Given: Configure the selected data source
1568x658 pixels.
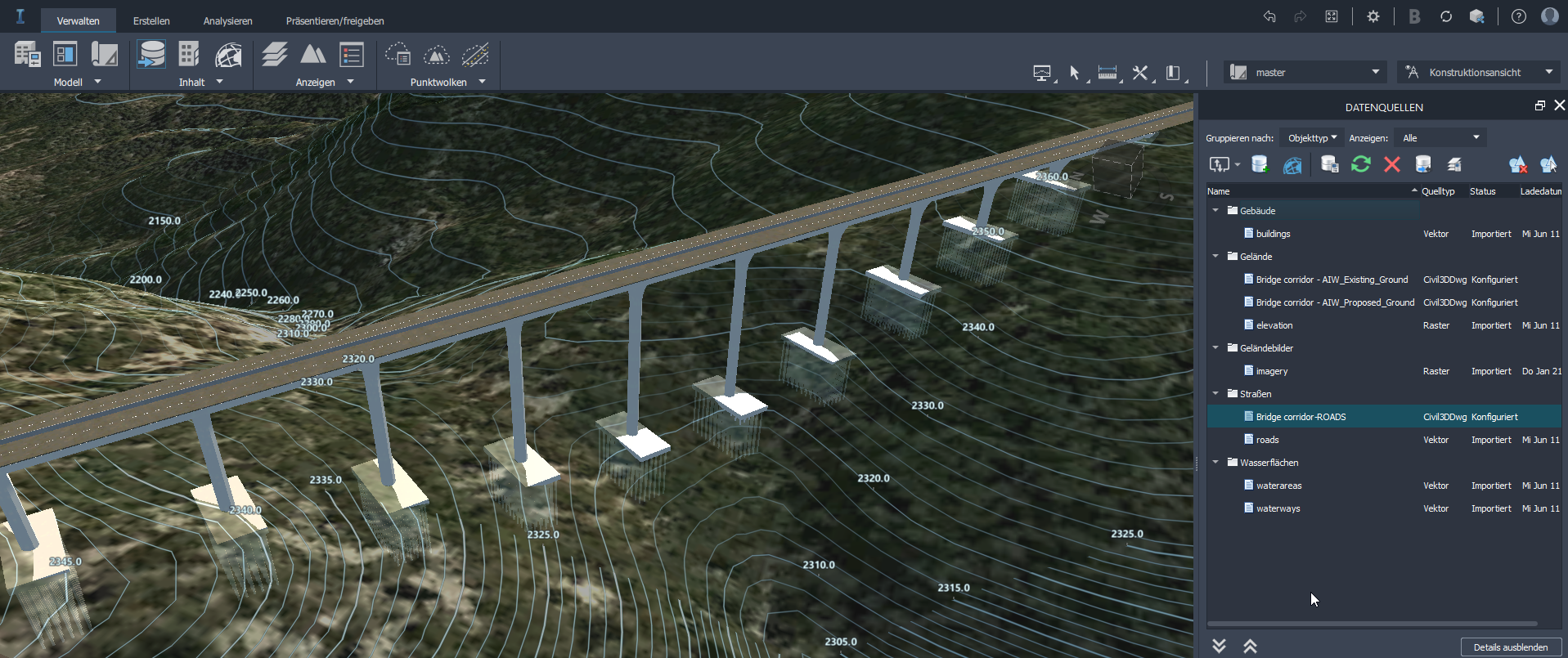Looking at the screenshot, I should pyautogui.click(x=1330, y=164).
